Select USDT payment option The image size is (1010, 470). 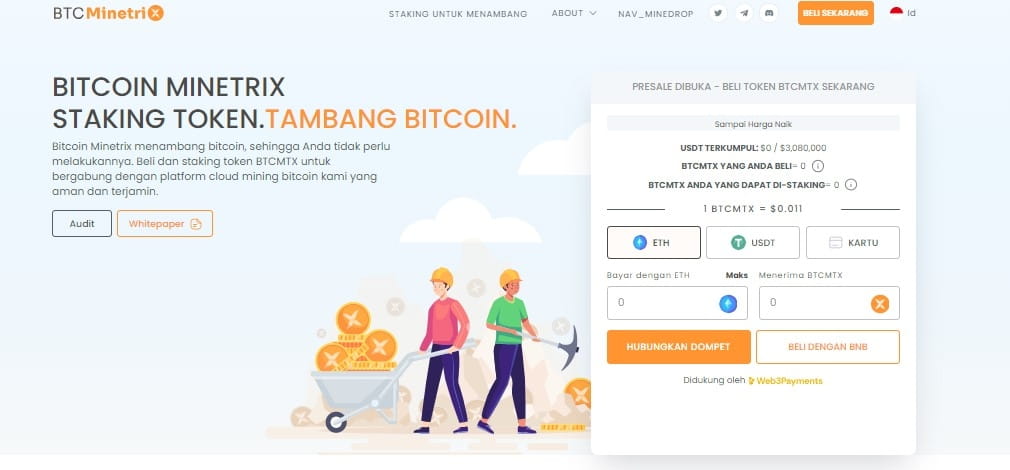click(x=753, y=243)
